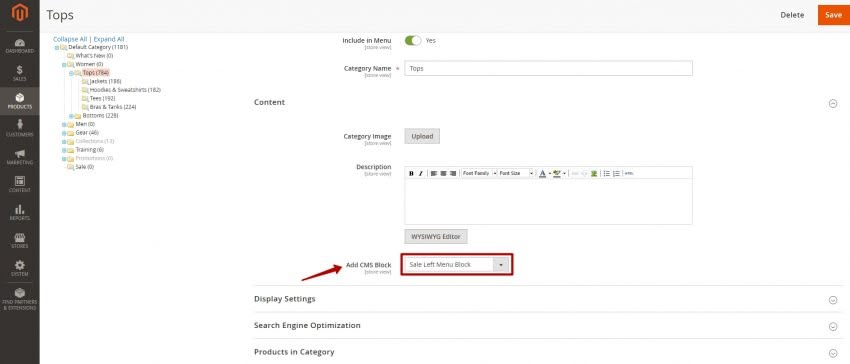Toggle the Include in Menu switch
850x364 pixels.
(x=413, y=41)
